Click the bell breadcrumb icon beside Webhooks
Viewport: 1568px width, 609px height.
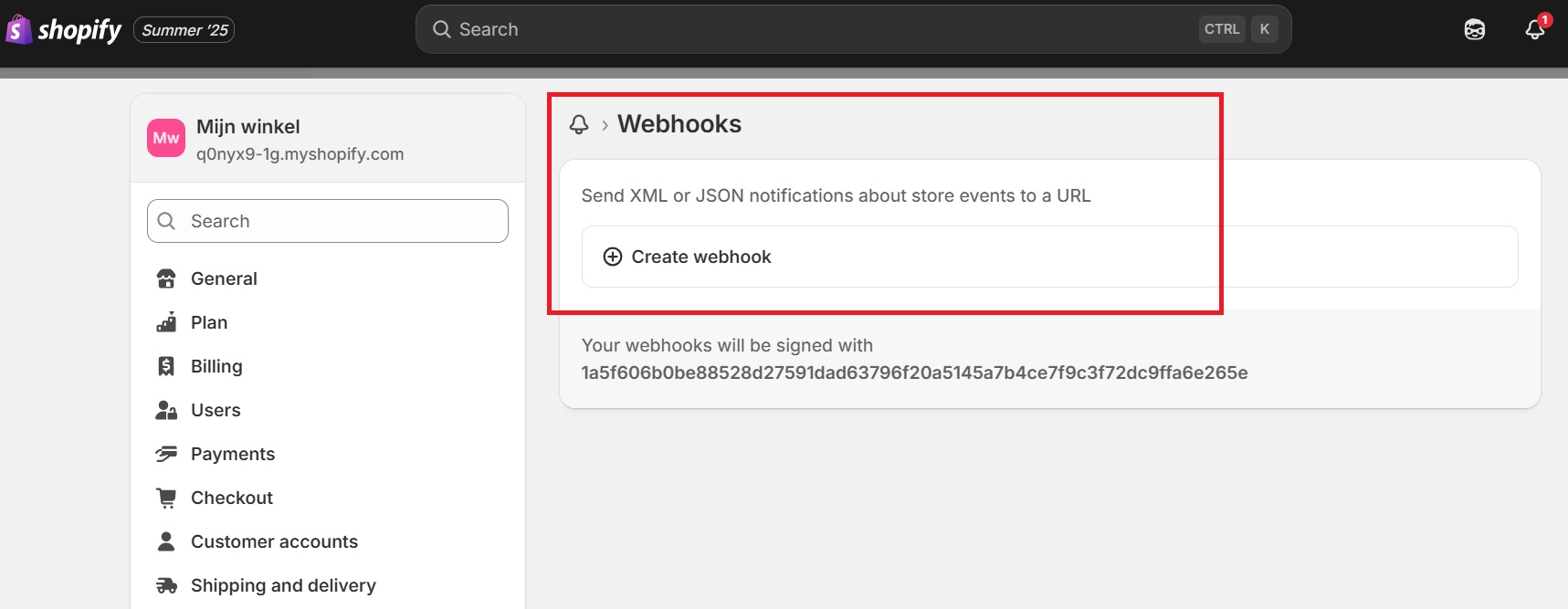[x=579, y=125]
